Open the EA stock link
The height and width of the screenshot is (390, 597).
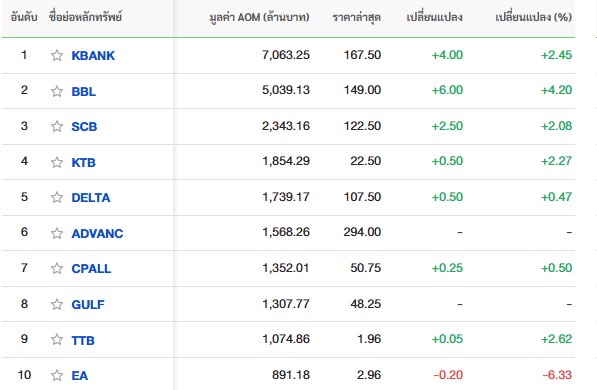coord(80,376)
